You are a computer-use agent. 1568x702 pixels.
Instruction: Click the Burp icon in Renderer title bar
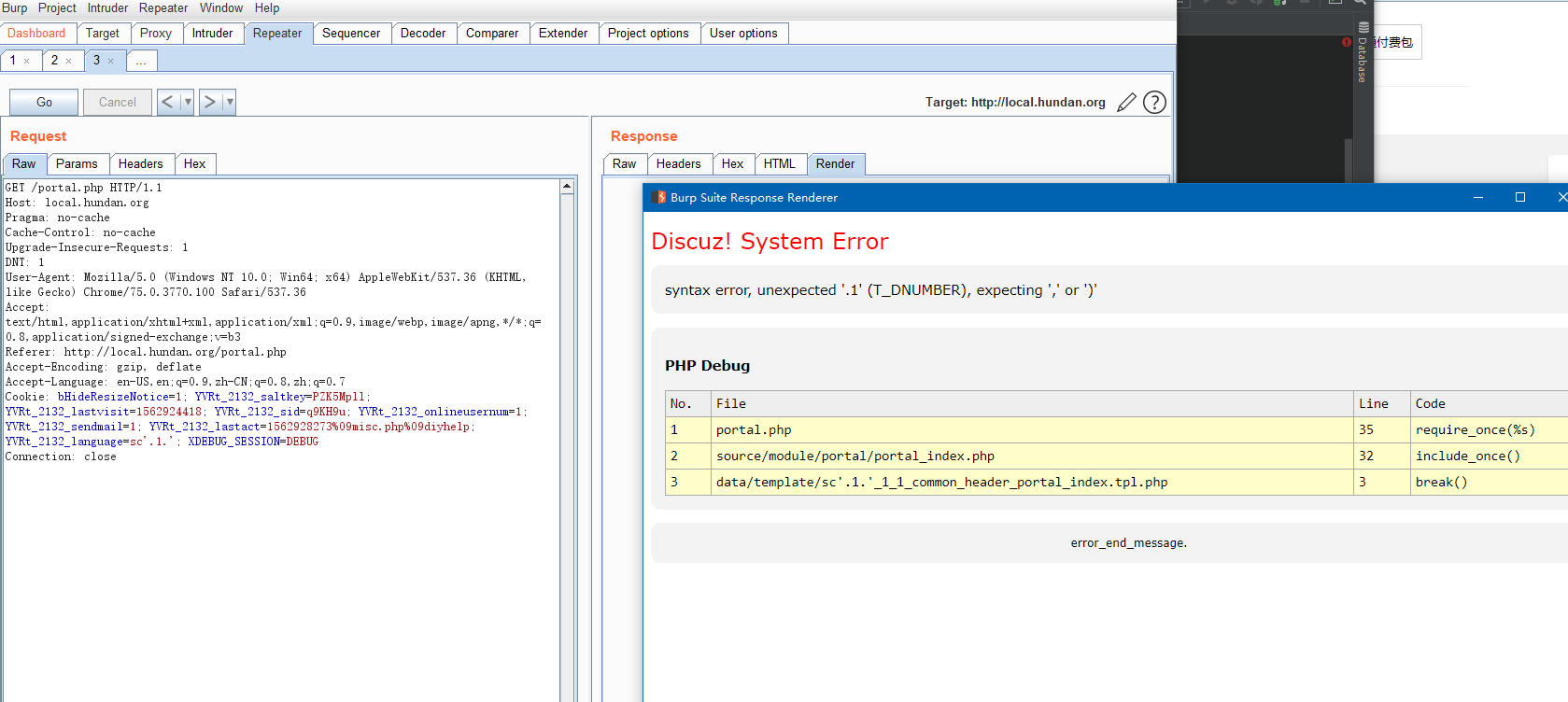coord(658,197)
